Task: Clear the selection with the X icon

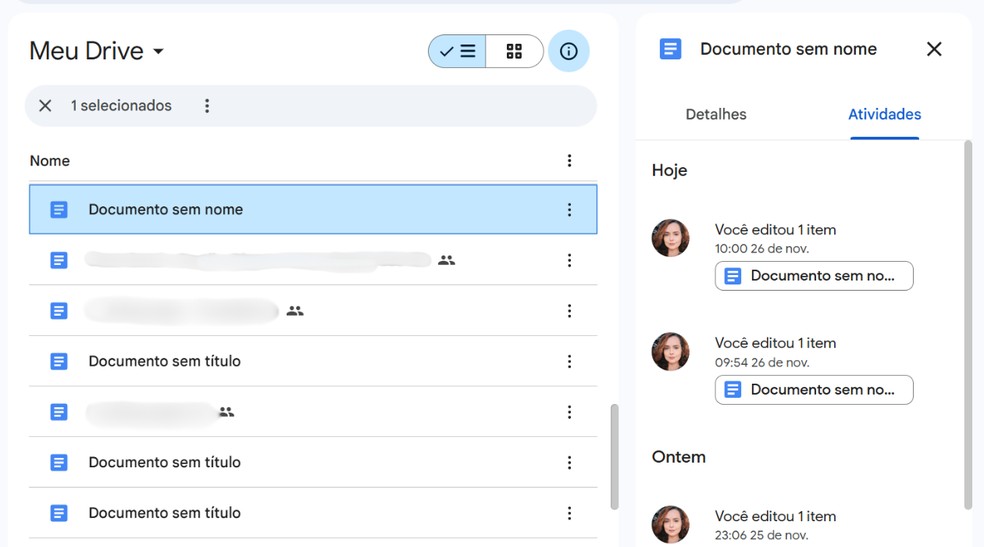Action: pos(45,105)
